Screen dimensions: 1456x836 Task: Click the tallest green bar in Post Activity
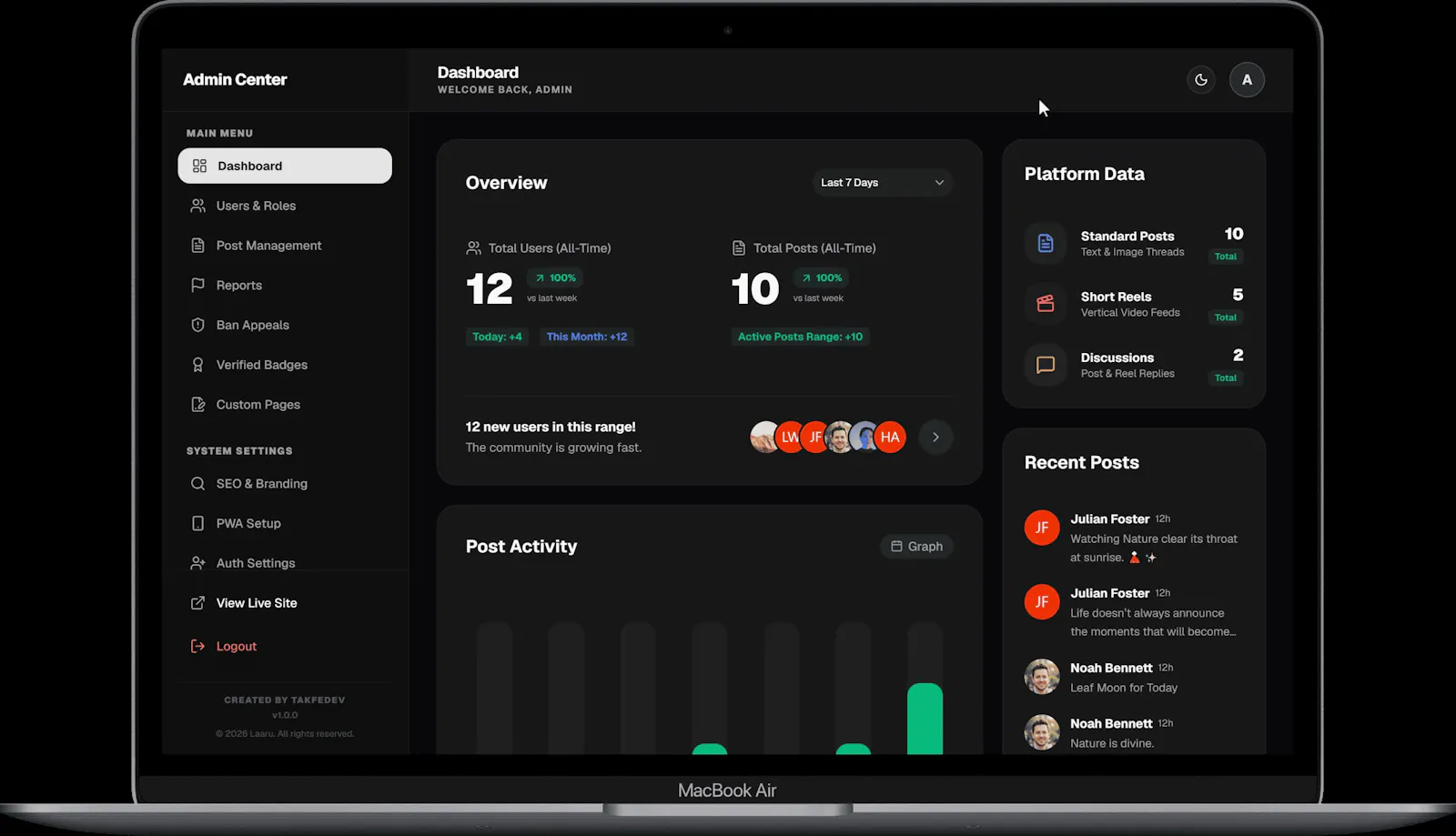(925, 719)
